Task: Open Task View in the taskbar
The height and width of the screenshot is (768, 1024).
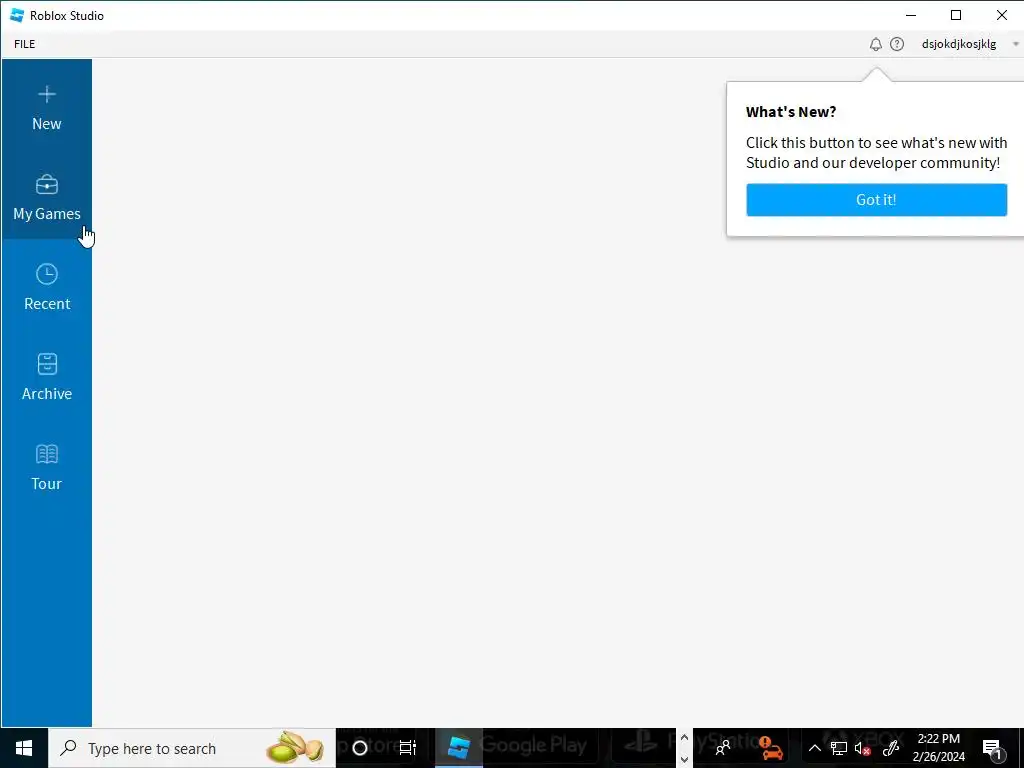Action: coord(408,748)
